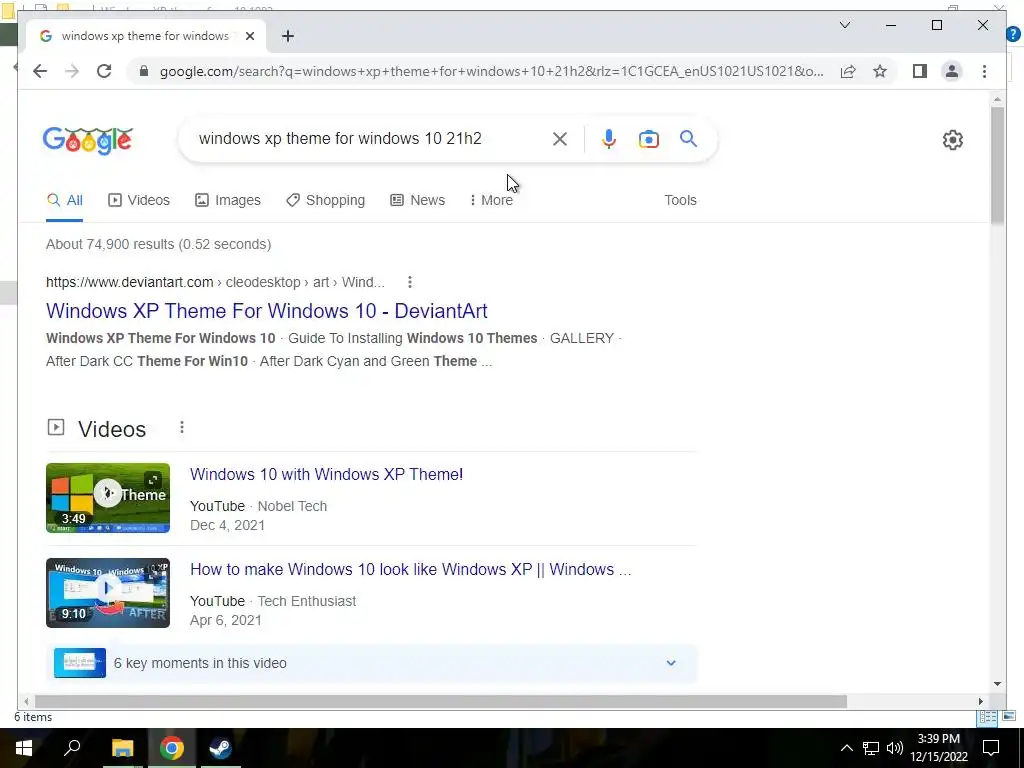The image size is (1024, 768).
Task: Search by image with camera icon
Action: (x=648, y=138)
